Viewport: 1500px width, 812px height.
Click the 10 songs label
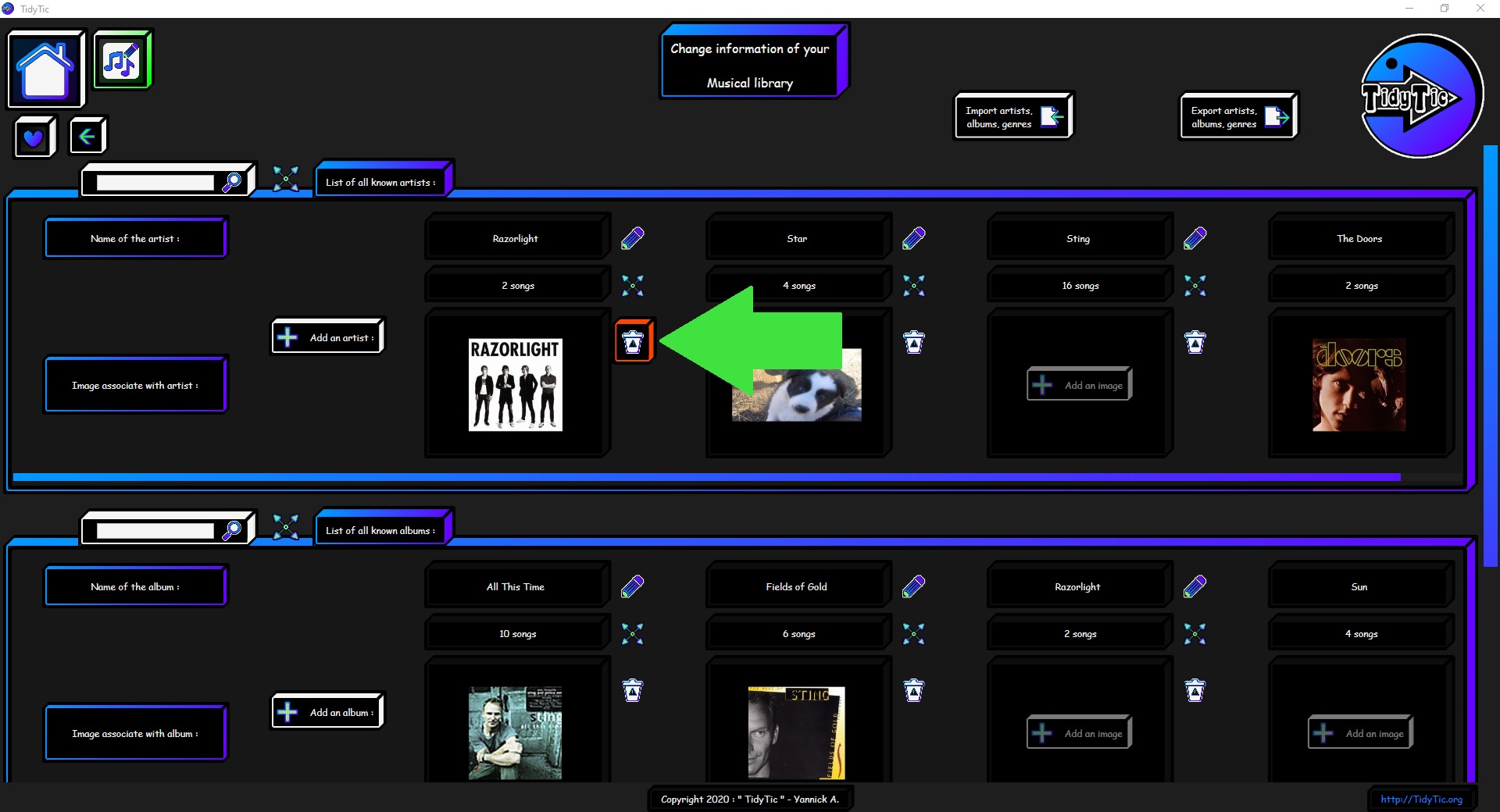[x=516, y=633]
